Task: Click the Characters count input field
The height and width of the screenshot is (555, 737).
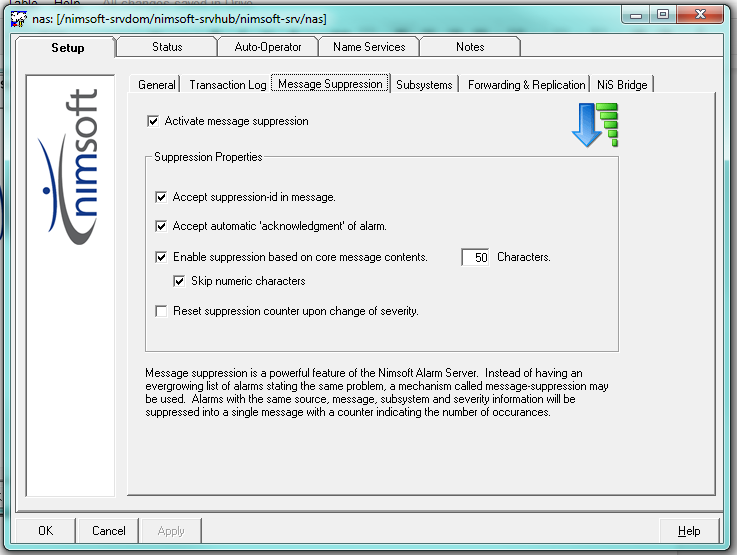Action: (x=475, y=258)
